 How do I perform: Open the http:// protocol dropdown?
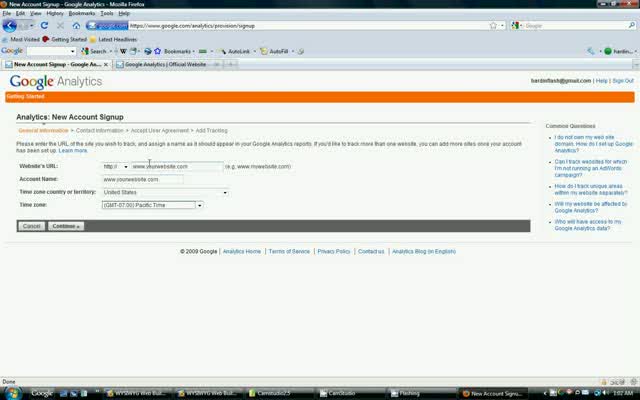point(116,167)
